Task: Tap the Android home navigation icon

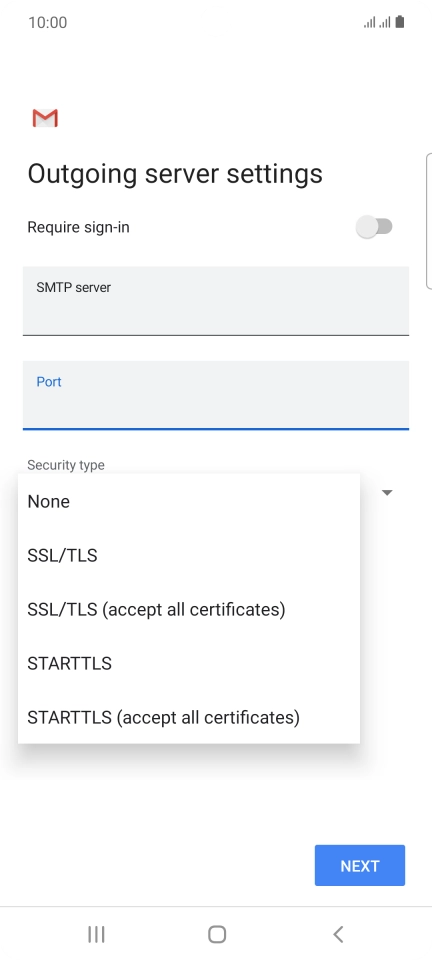Action: click(217, 934)
